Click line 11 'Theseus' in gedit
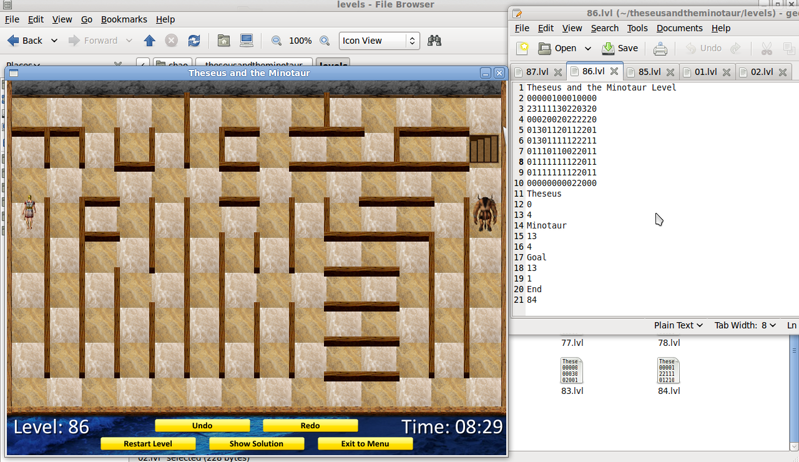 (x=544, y=194)
